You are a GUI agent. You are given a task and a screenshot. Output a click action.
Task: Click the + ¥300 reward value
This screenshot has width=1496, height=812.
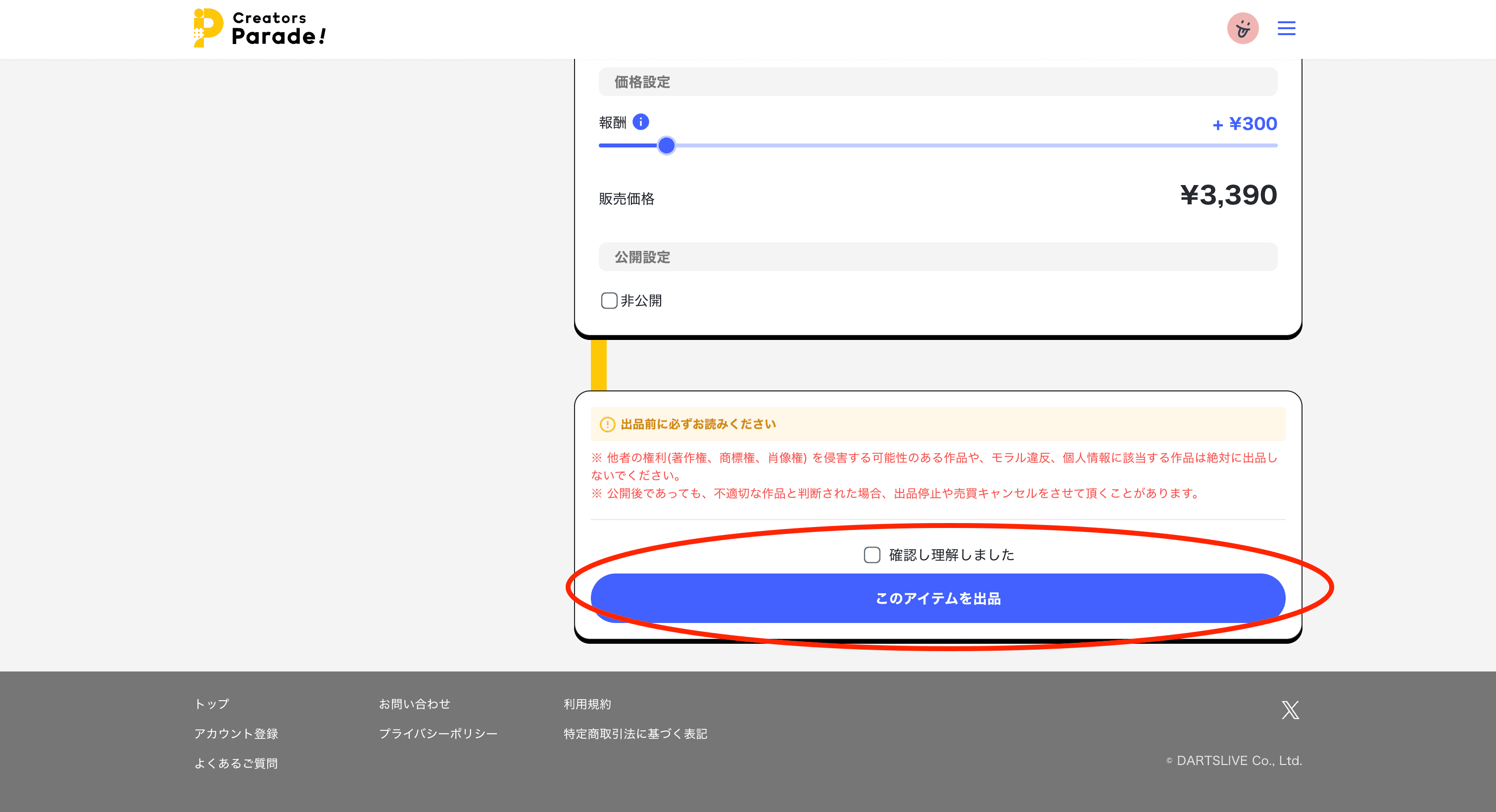[x=1244, y=123]
